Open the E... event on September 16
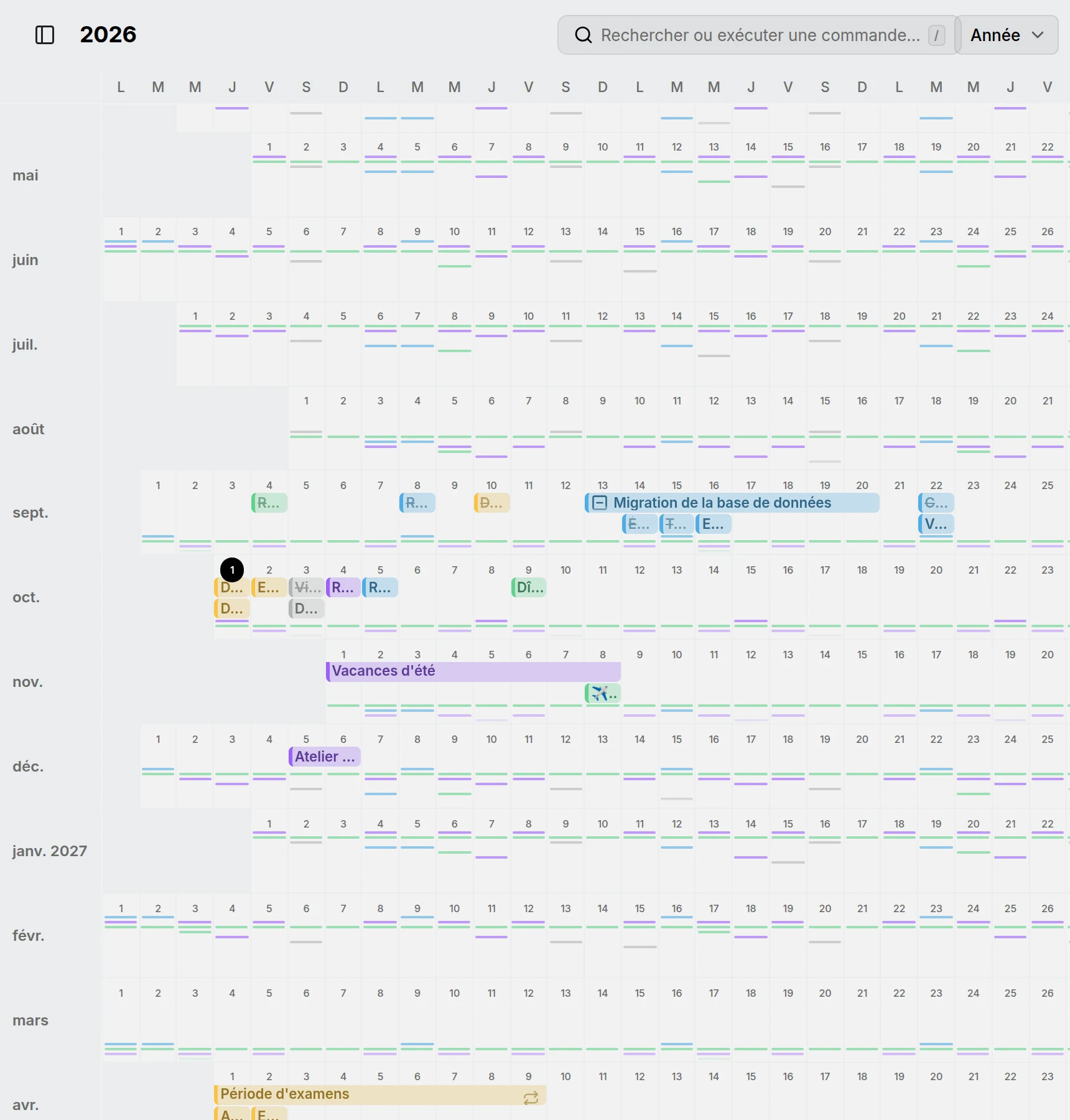Image resolution: width=1070 pixels, height=1120 pixels. click(x=714, y=524)
